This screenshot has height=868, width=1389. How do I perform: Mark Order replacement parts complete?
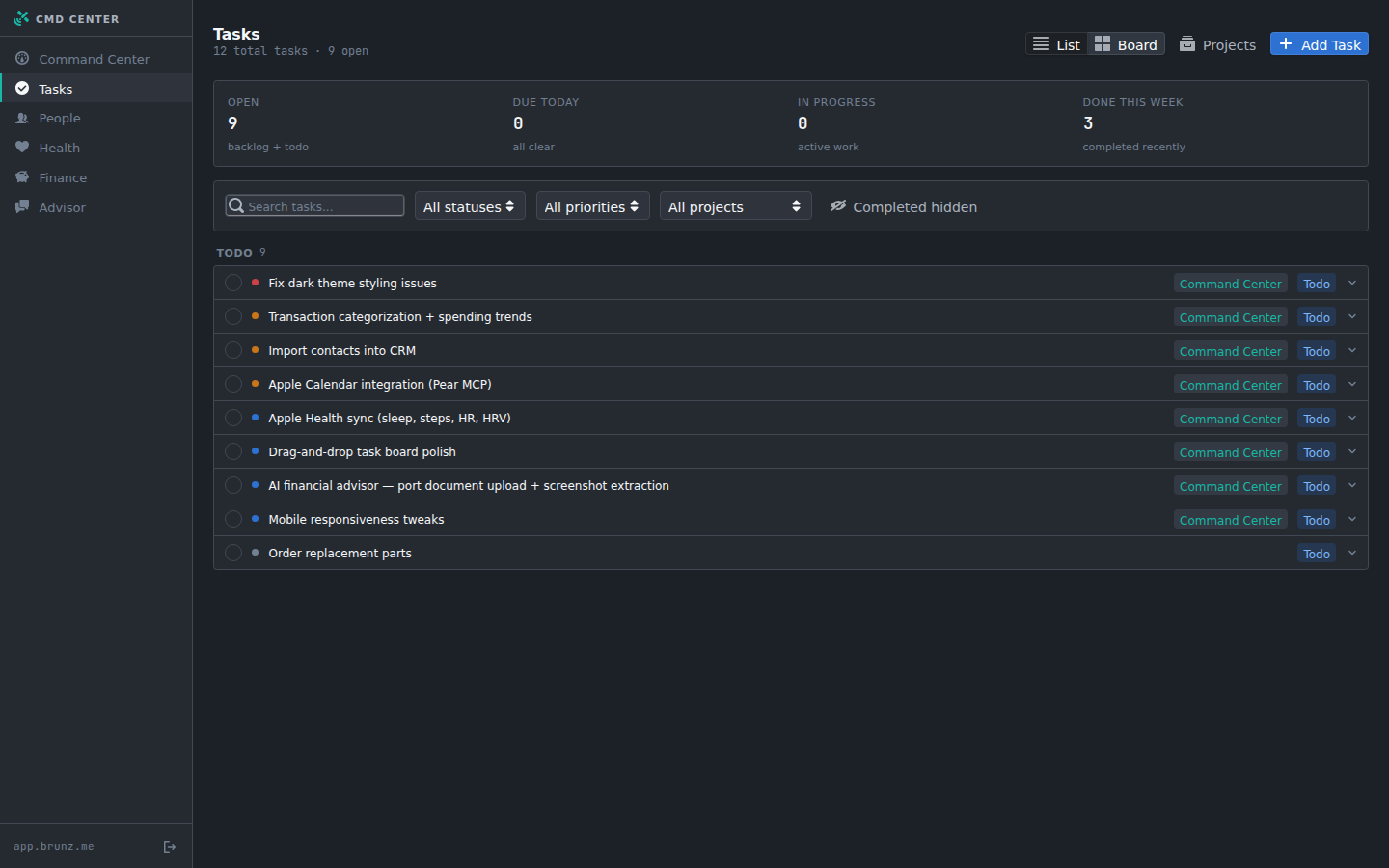click(233, 553)
